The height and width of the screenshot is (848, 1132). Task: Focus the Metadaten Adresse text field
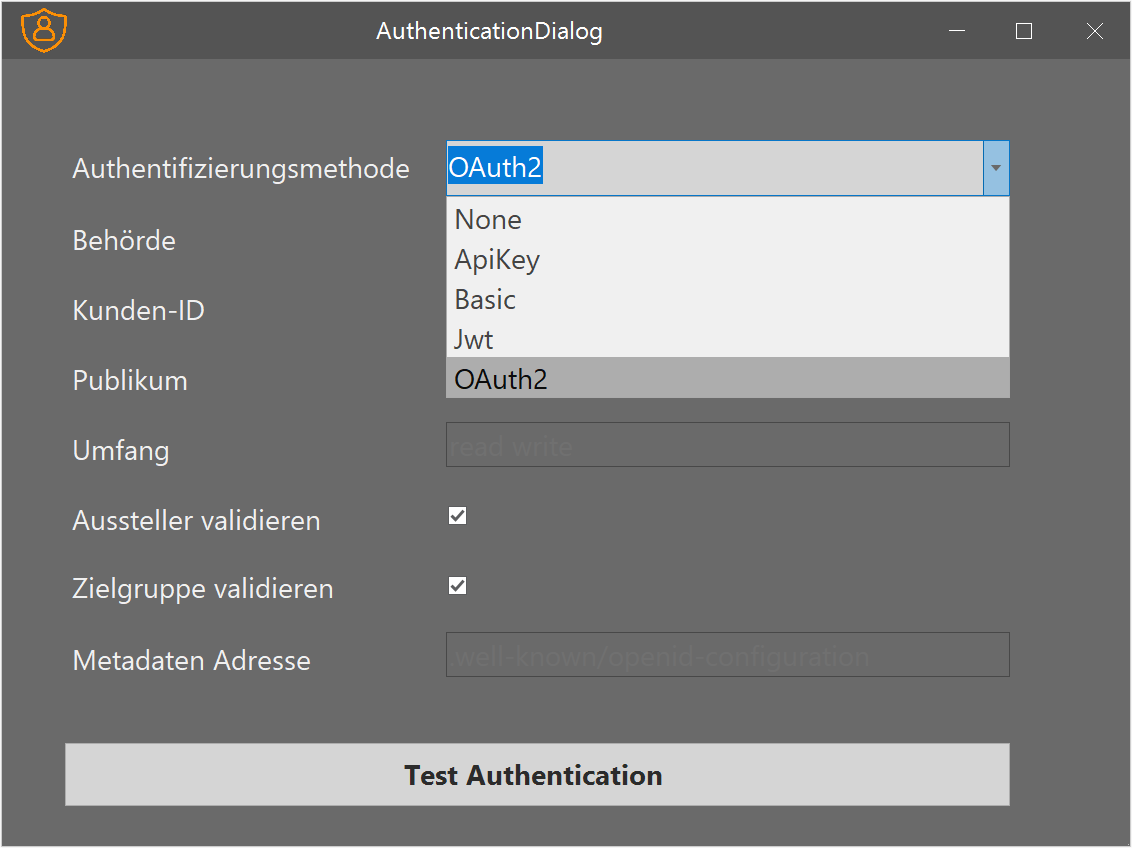(727, 655)
